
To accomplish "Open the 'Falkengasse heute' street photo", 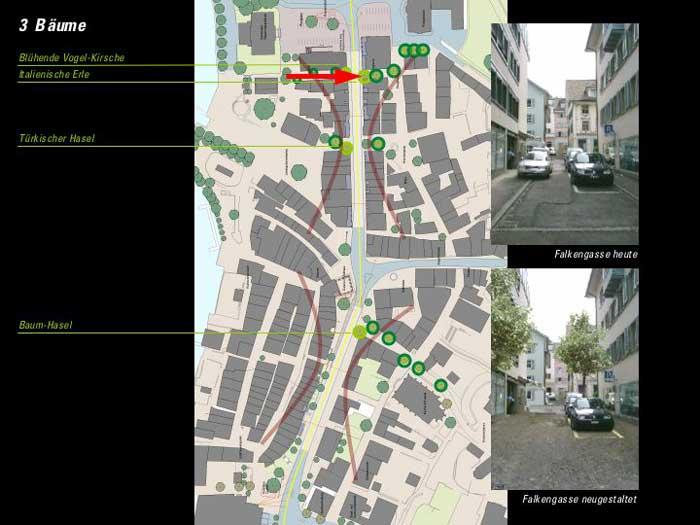I will 565,133.
